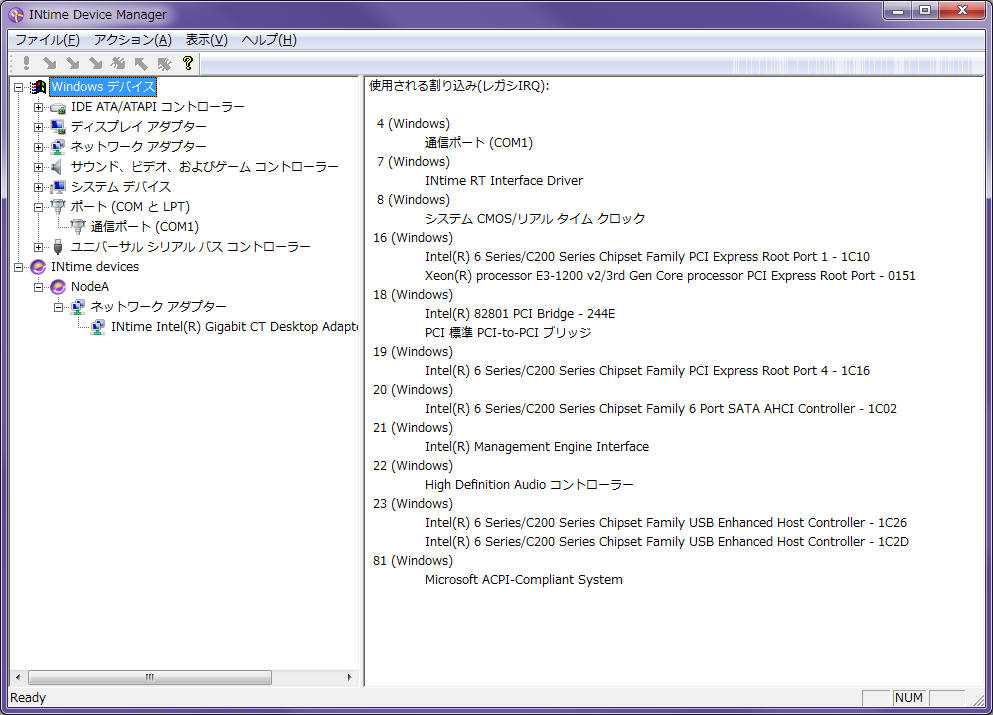Click the ポート (COM と LPT) connector icon
The height and width of the screenshot is (715, 993).
point(58,206)
